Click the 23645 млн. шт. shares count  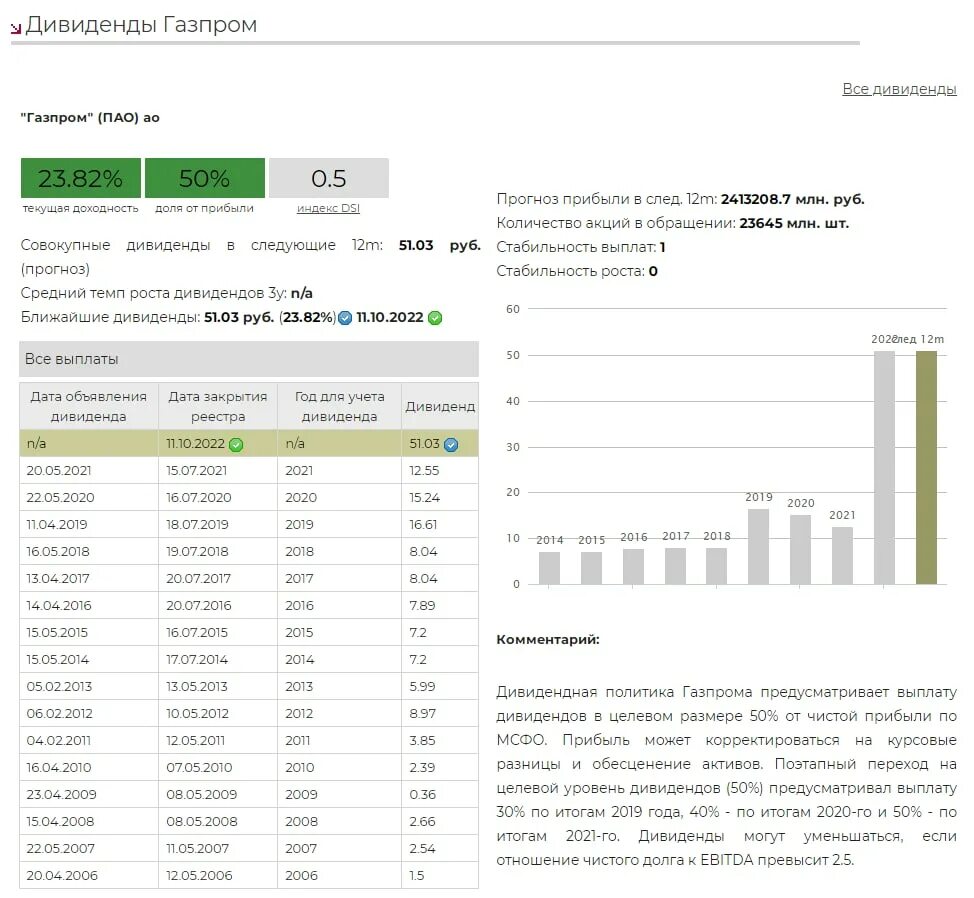[794, 223]
